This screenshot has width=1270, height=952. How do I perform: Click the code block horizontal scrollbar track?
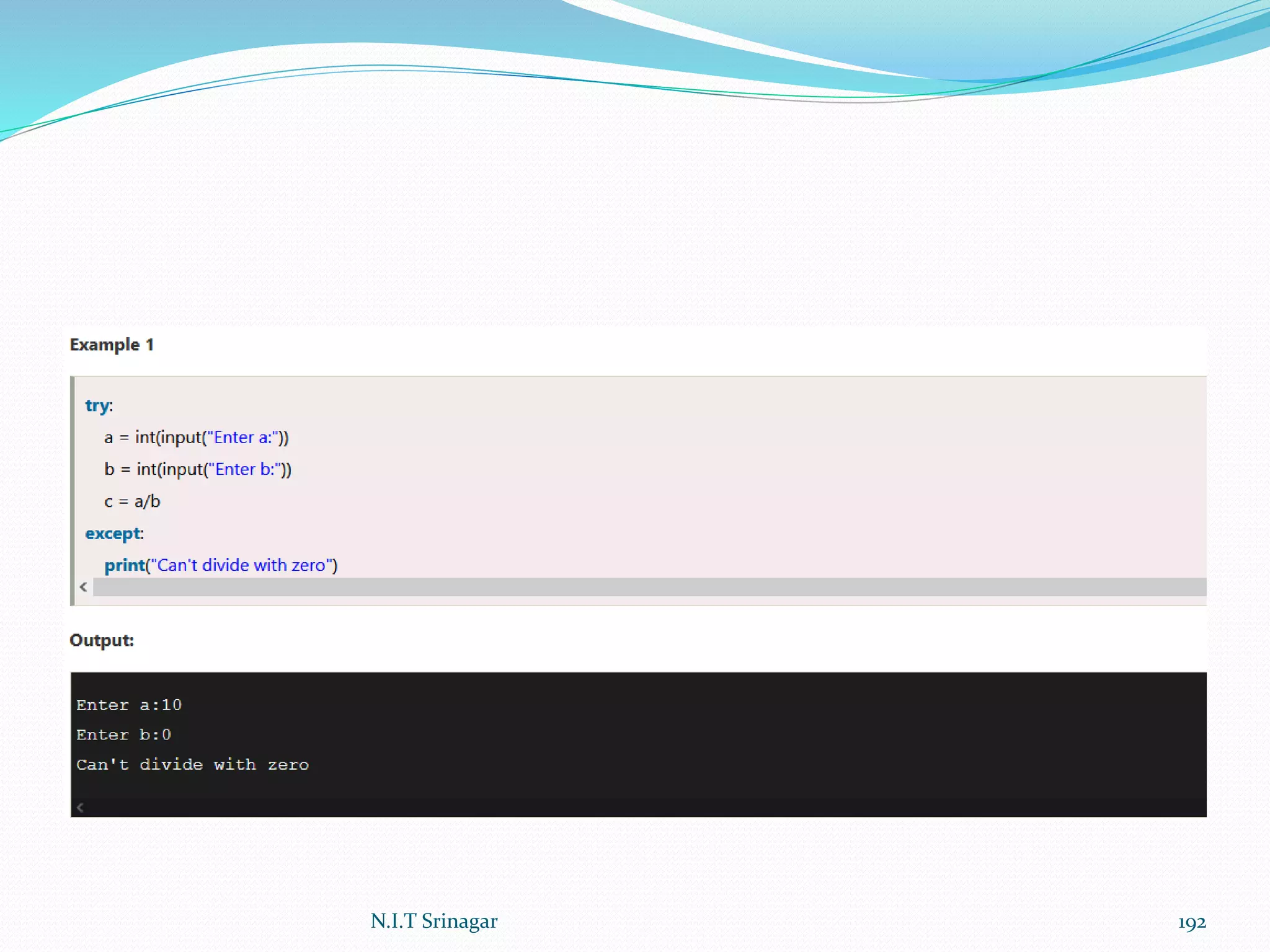click(x=649, y=587)
